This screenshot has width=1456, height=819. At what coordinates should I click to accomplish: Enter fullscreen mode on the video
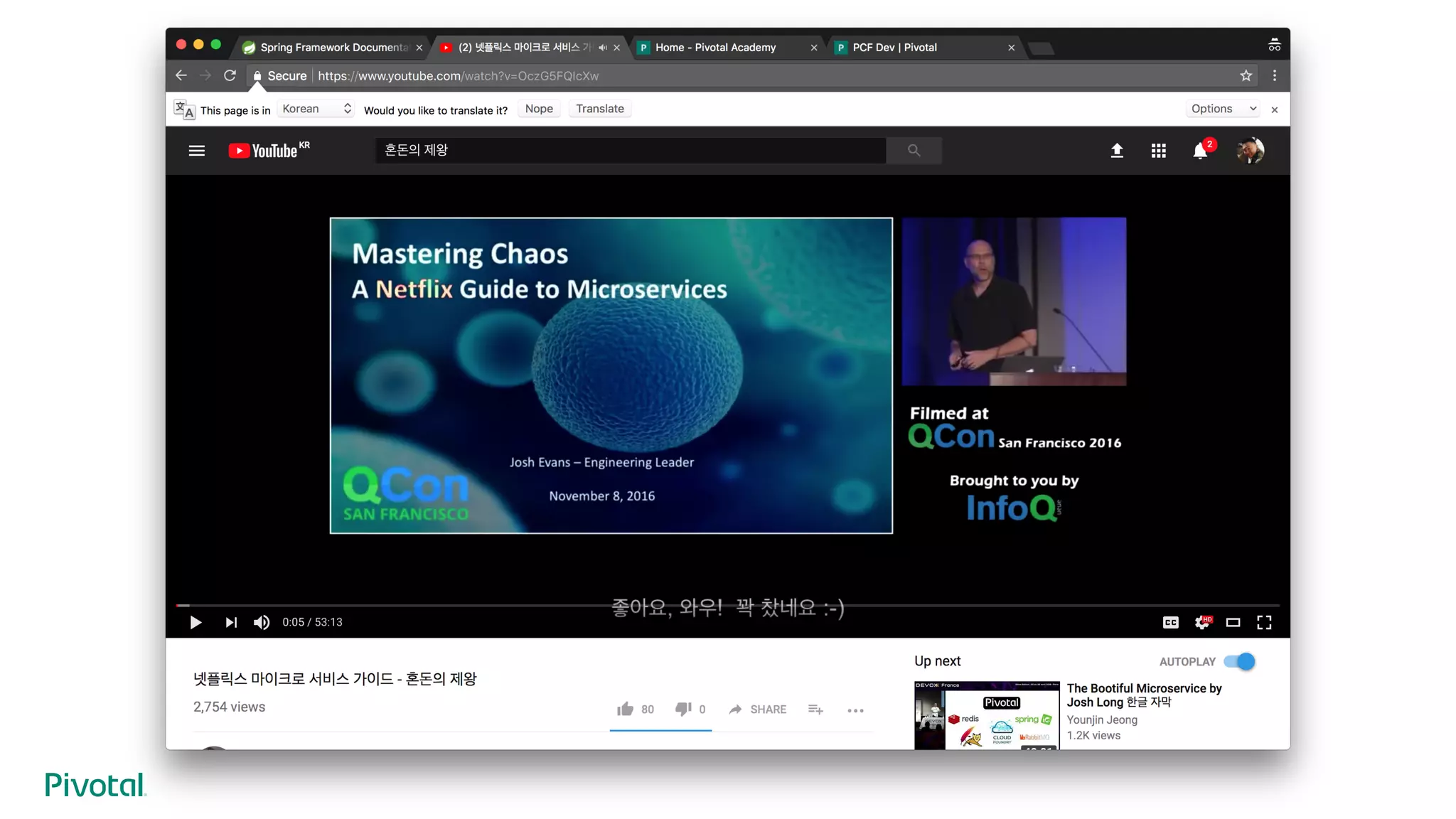pyautogui.click(x=1264, y=623)
